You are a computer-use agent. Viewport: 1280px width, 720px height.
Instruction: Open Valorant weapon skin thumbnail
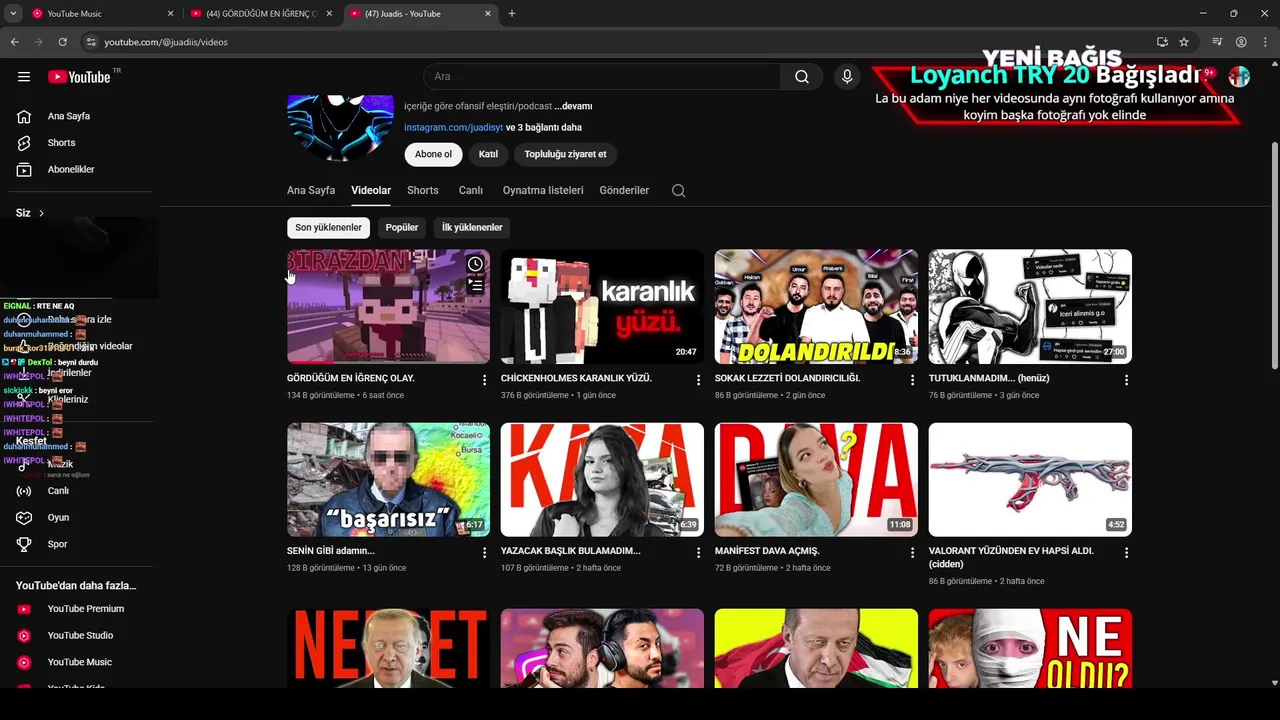click(1030, 480)
